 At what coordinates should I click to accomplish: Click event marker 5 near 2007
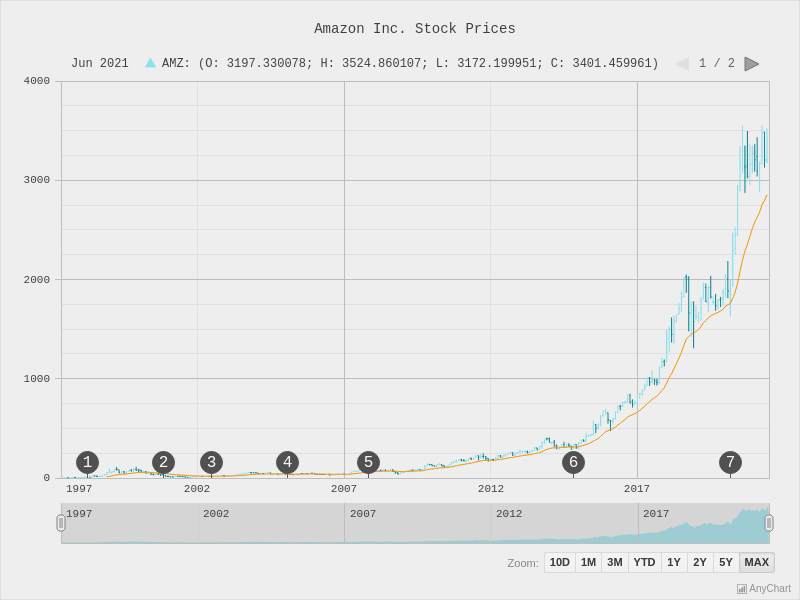[368, 462]
